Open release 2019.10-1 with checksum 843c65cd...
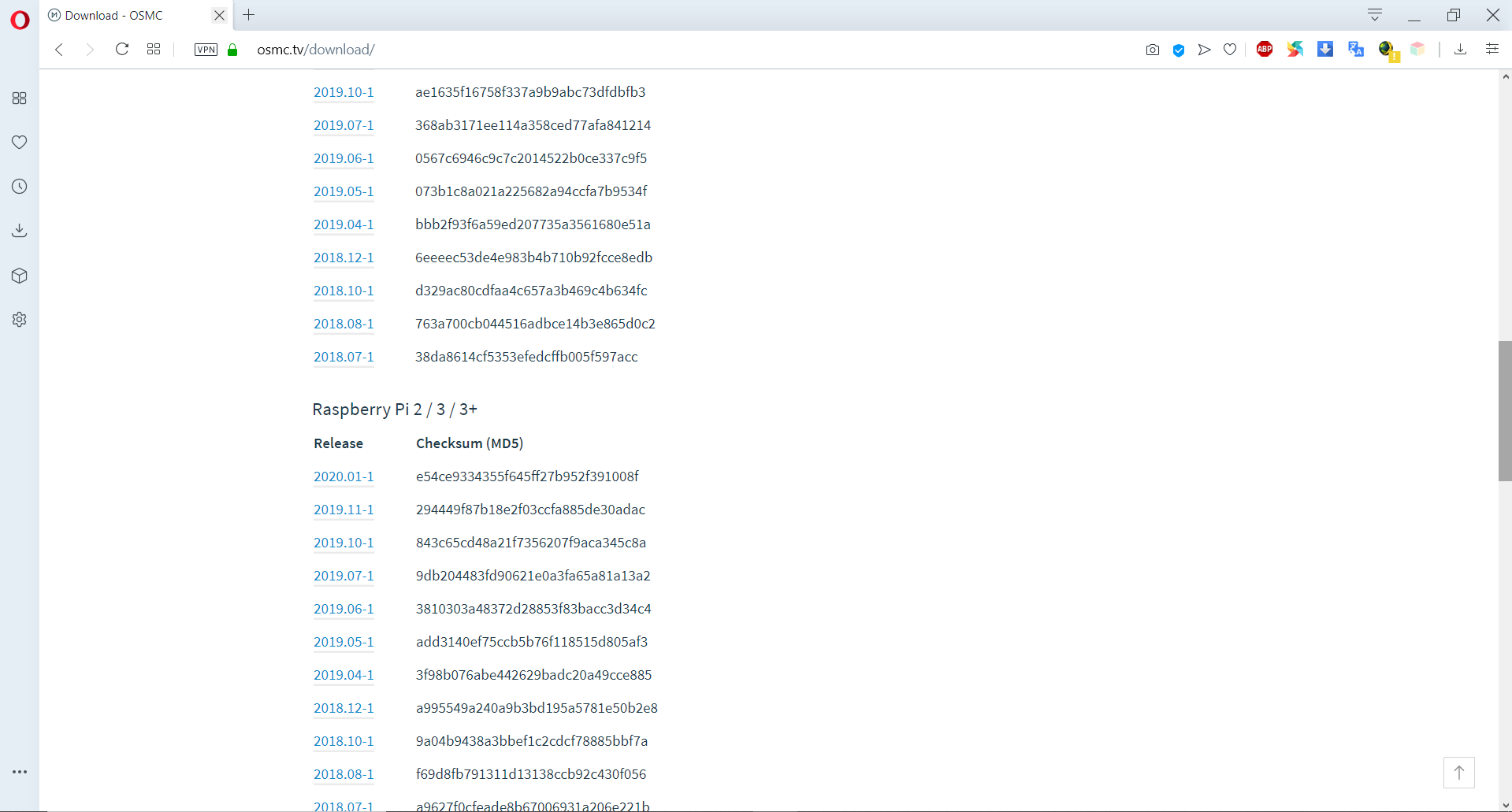1512x812 pixels. (x=344, y=543)
